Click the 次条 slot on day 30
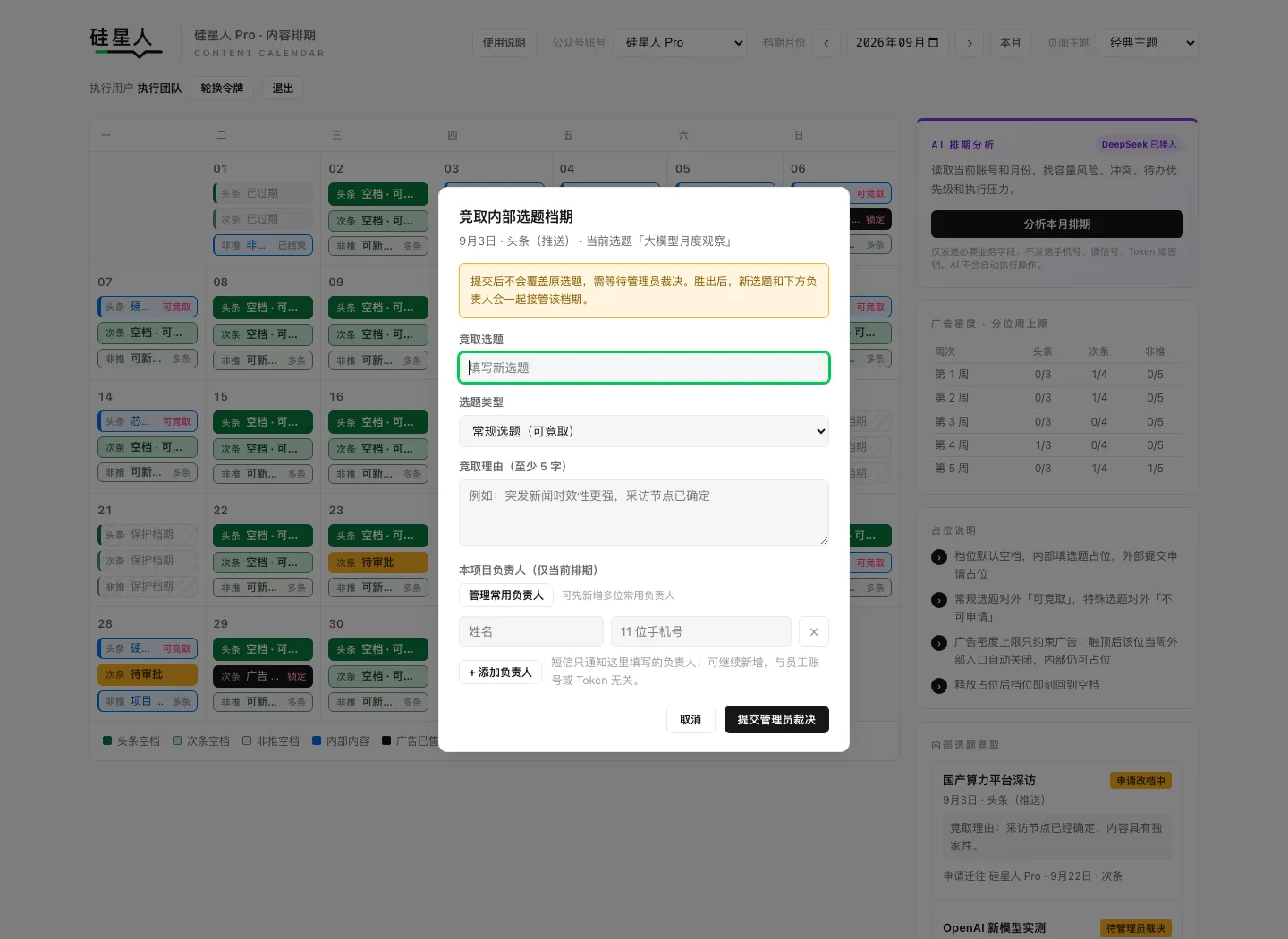The width and height of the screenshot is (1288, 939). 378,676
